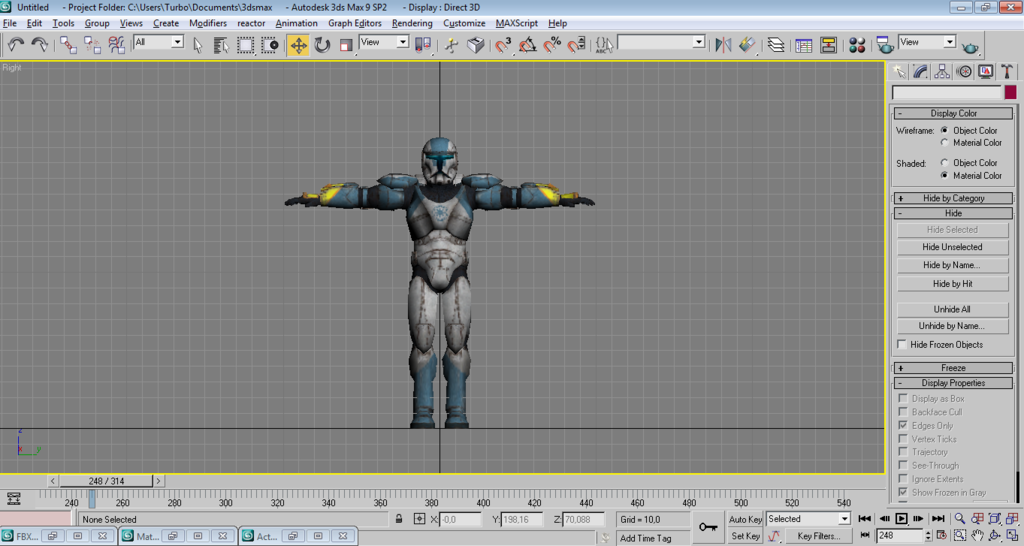Toggle the Angle Snap icon

[x=528, y=44]
